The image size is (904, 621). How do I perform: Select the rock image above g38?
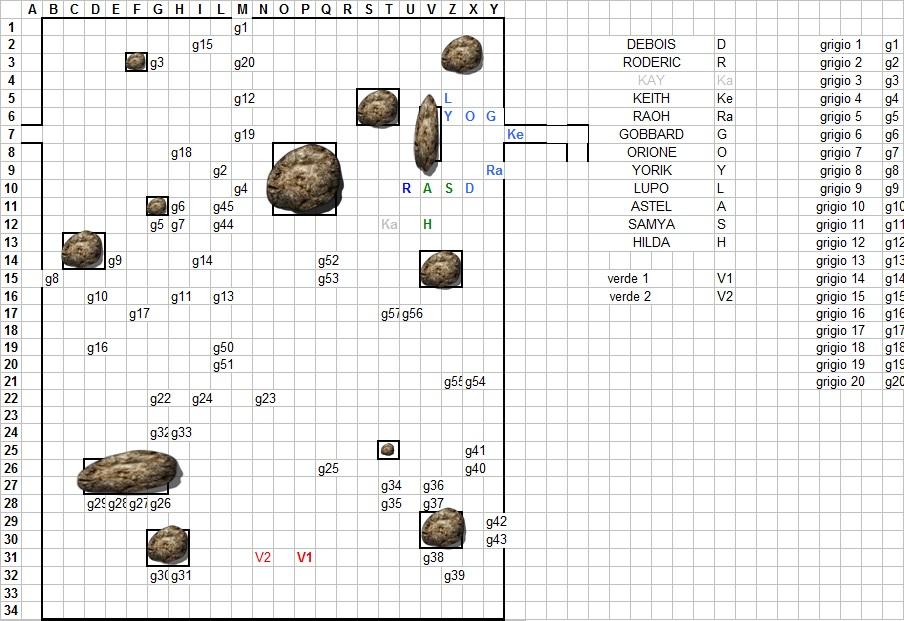pos(441,528)
